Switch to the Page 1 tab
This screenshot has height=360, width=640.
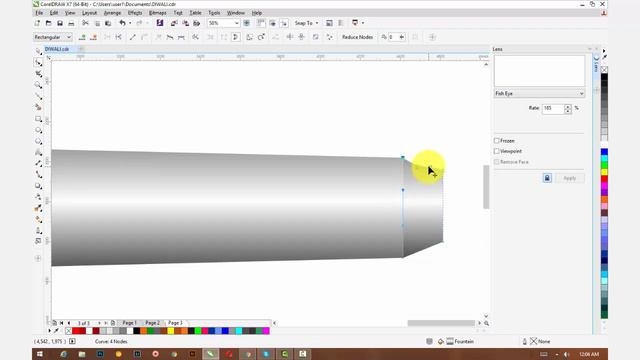[x=129, y=323]
